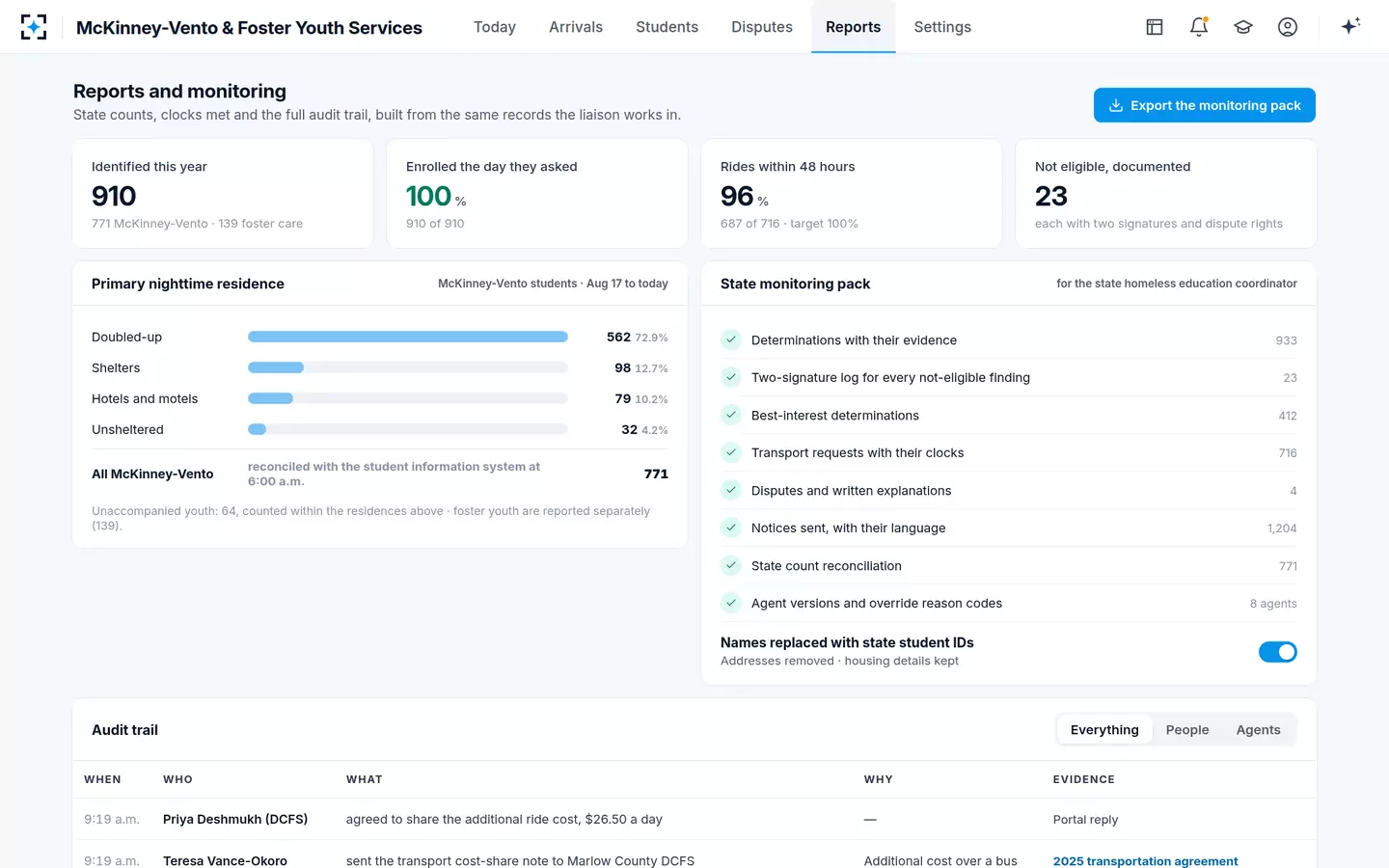Open the Not eligible, documented card
Viewport: 1389px width, 868px height.
pos(1166,194)
